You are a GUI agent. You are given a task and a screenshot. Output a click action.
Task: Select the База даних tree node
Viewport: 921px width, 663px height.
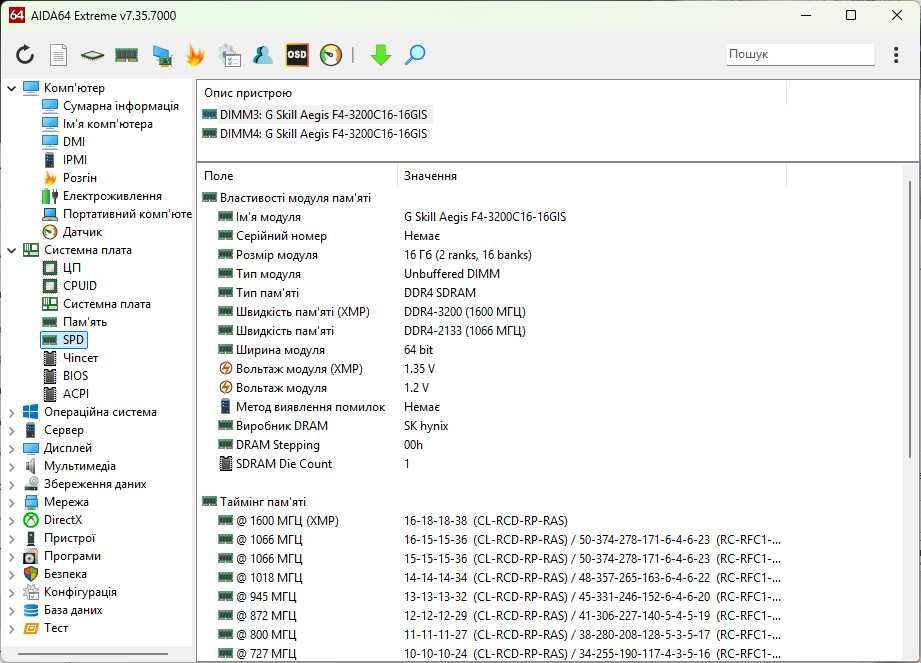tap(62, 610)
